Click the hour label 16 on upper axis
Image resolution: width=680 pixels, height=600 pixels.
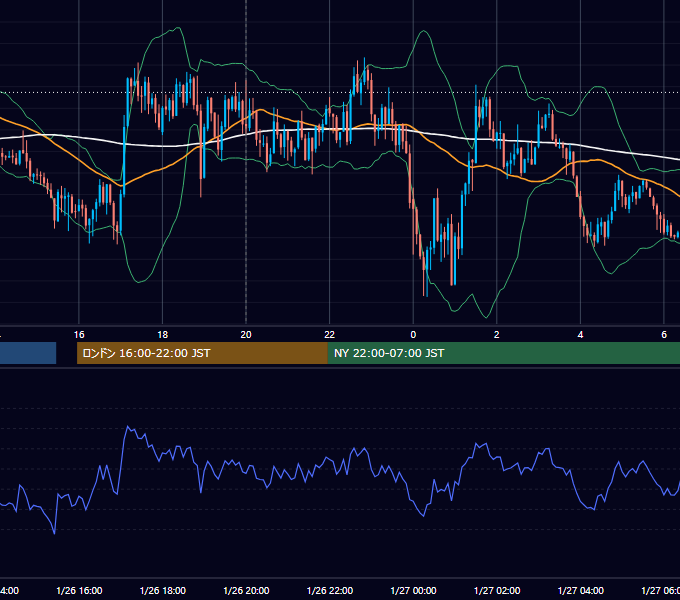point(79,335)
